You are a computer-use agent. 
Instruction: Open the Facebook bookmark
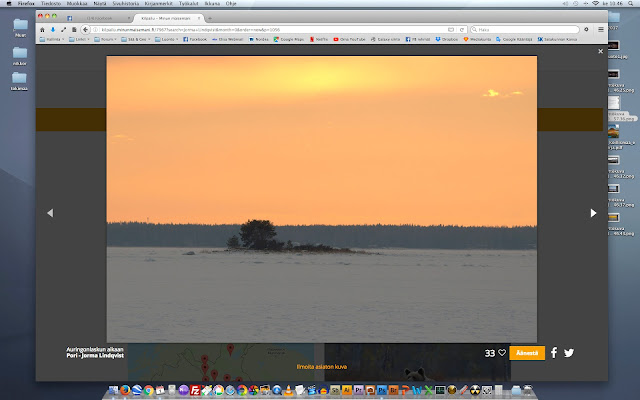pos(195,40)
